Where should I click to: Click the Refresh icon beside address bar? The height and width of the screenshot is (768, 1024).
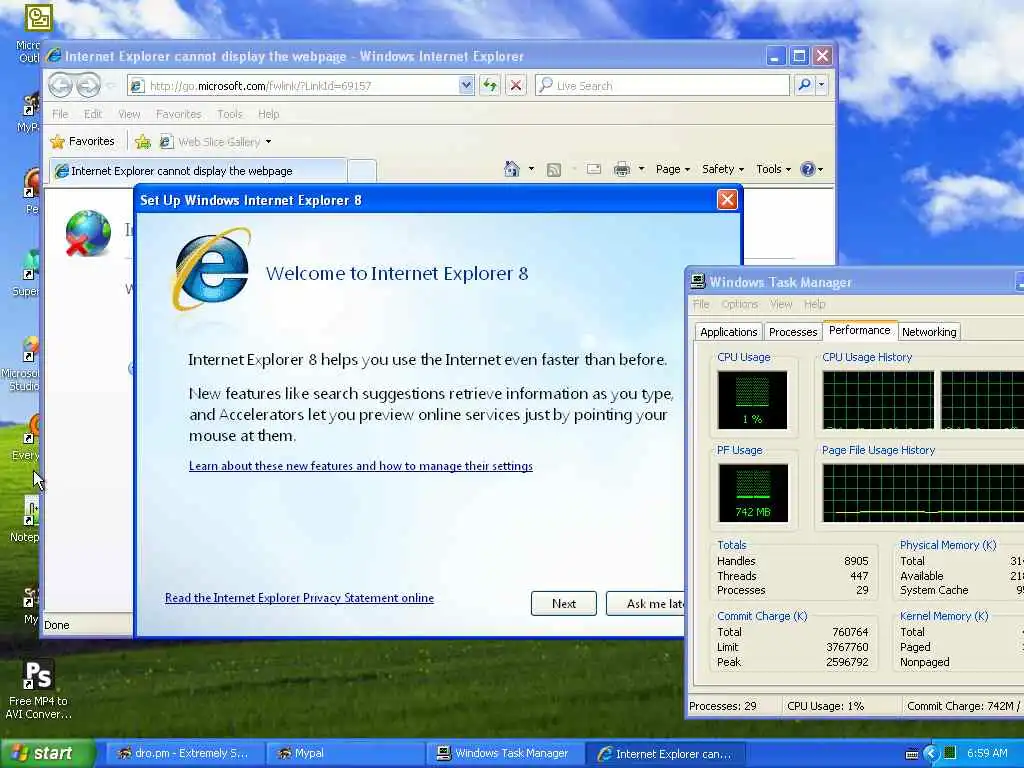pyautogui.click(x=490, y=85)
